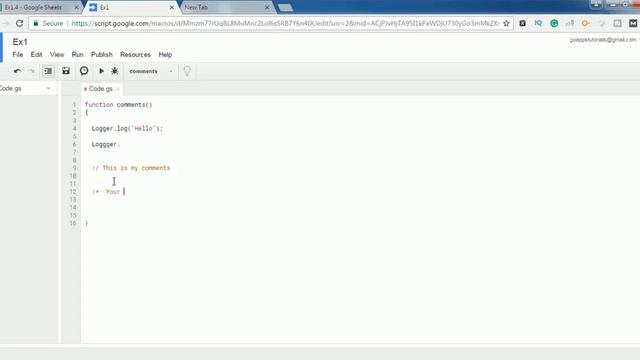Click the 'function comments()' line
640x360 pixels.
[118, 104]
